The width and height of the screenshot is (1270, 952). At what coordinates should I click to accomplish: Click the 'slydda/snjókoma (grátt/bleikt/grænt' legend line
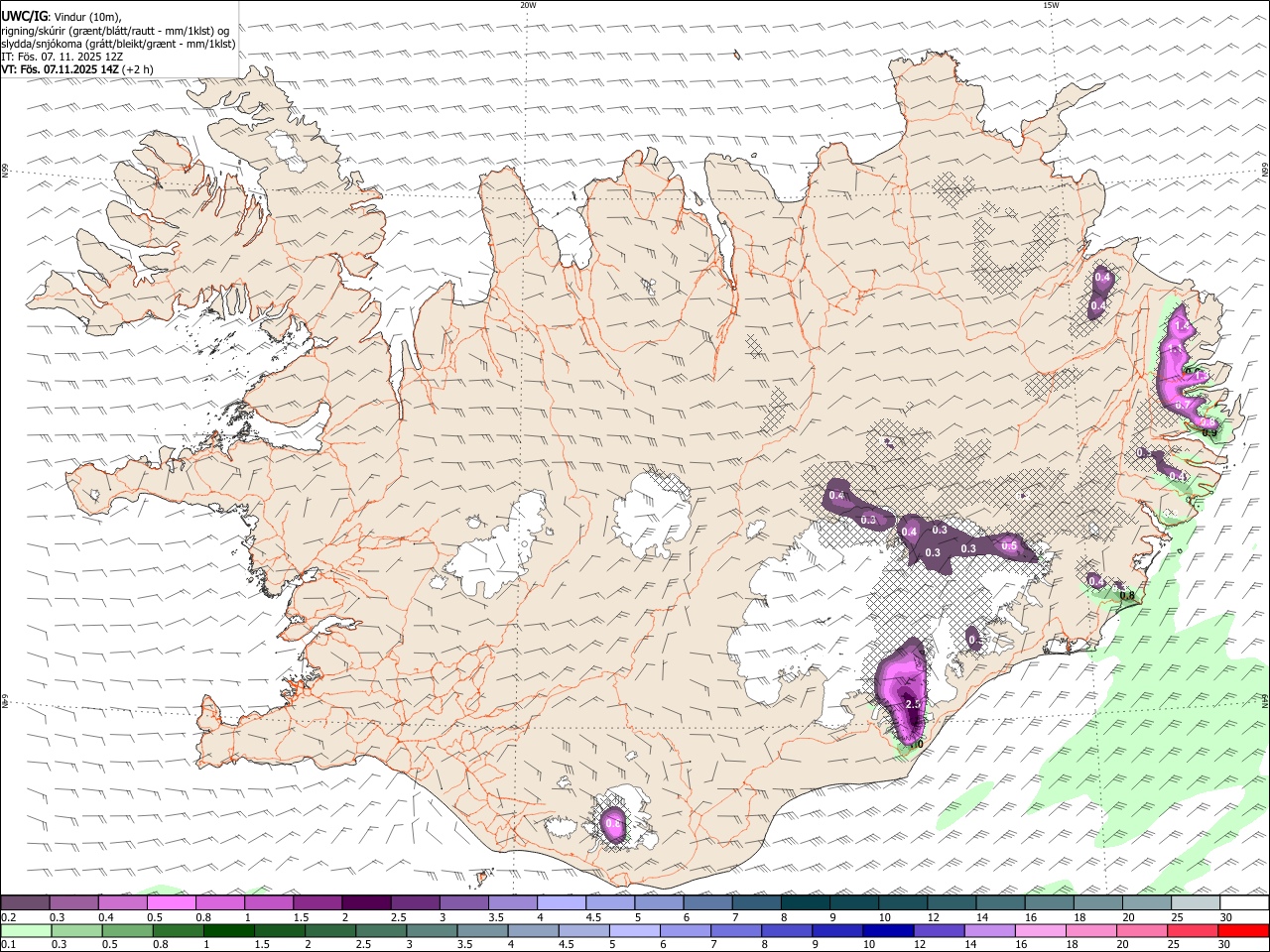click(x=118, y=44)
